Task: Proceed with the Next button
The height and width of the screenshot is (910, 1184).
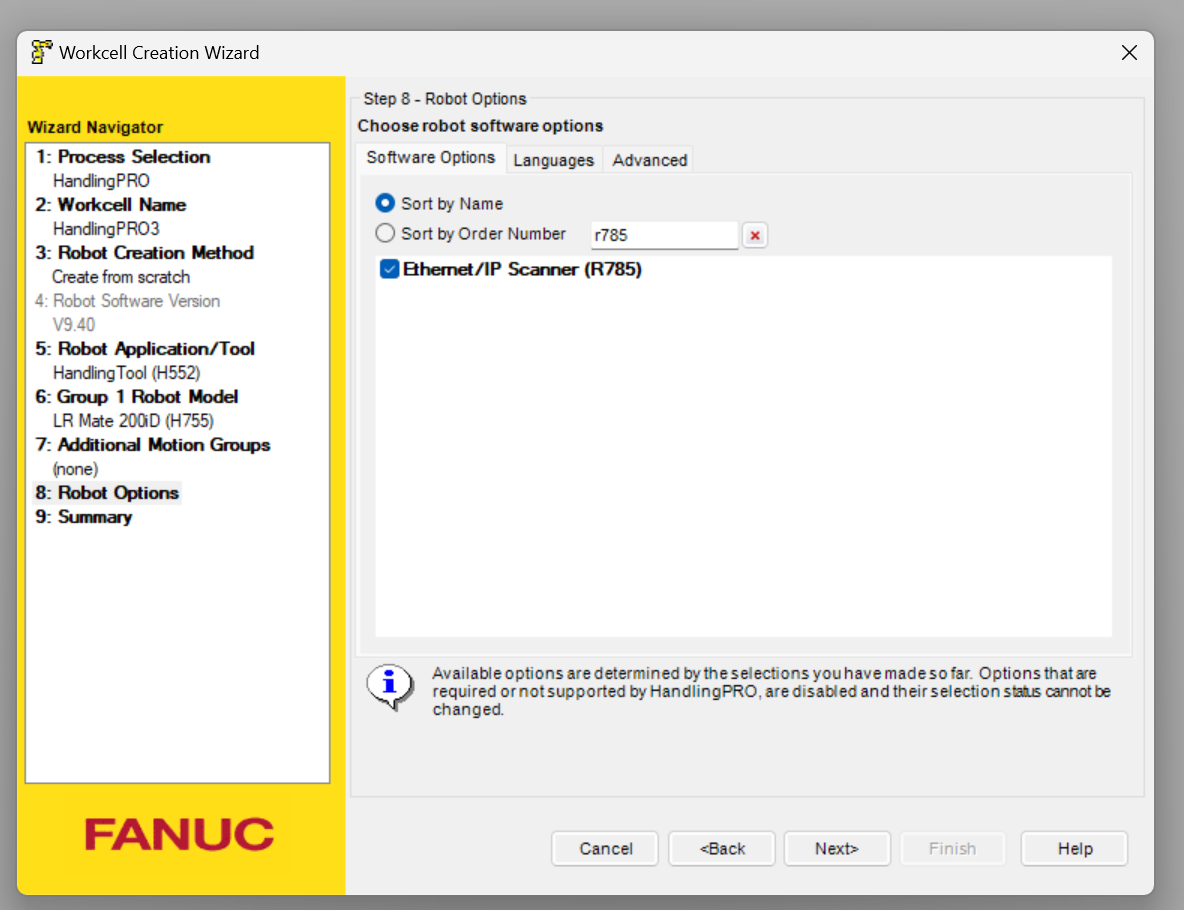Action: click(x=837, y=849)
